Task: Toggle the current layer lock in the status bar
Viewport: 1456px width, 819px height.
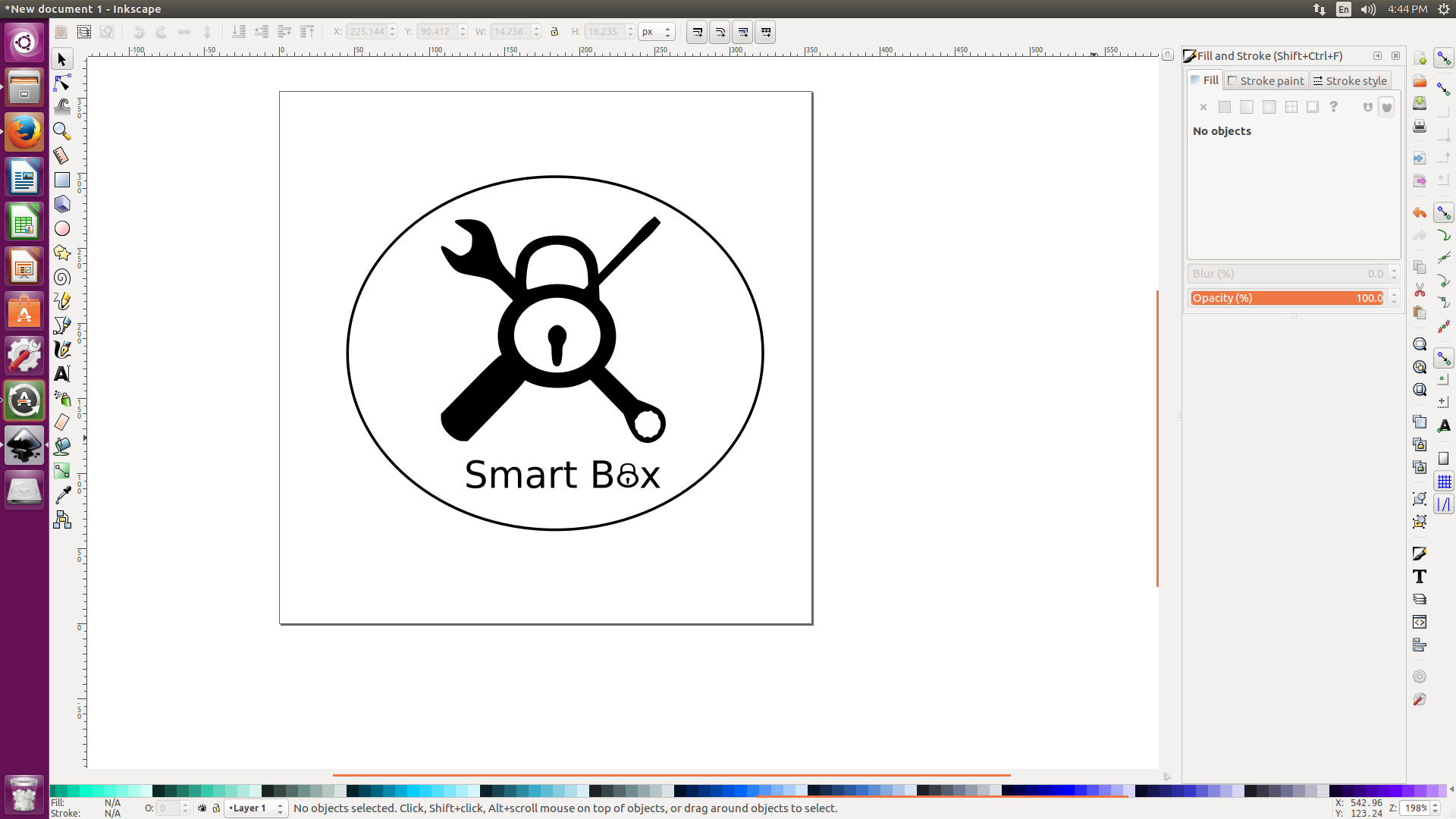Action: [x=216, y=808]
